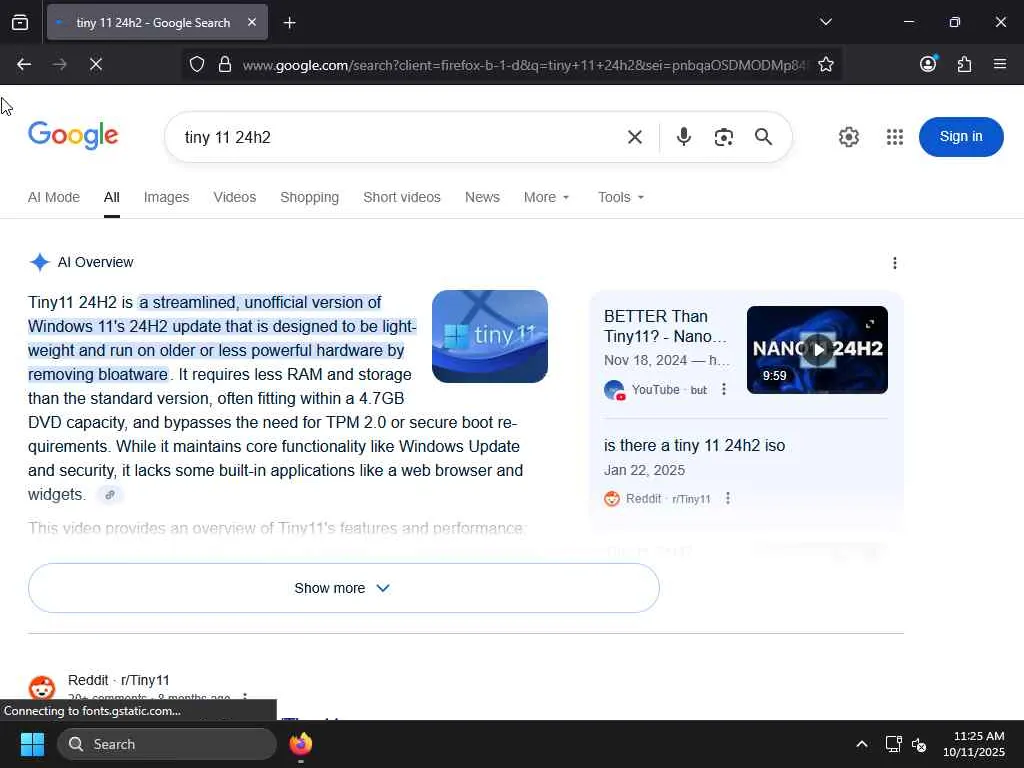This screenshot has width=1024, height=768.
Task: Open Google quick settings gear
Action: (848, 136)
